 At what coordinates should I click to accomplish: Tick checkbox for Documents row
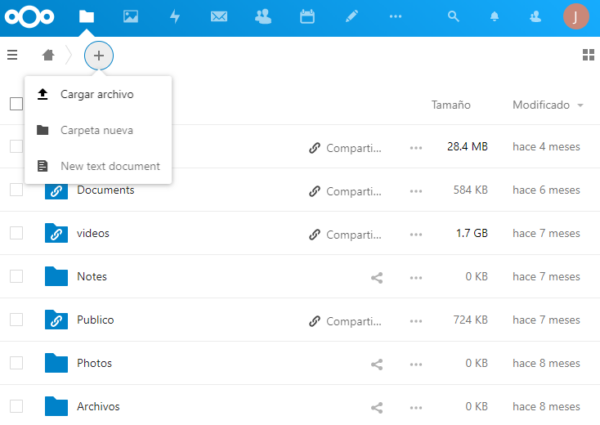(16, 190)
